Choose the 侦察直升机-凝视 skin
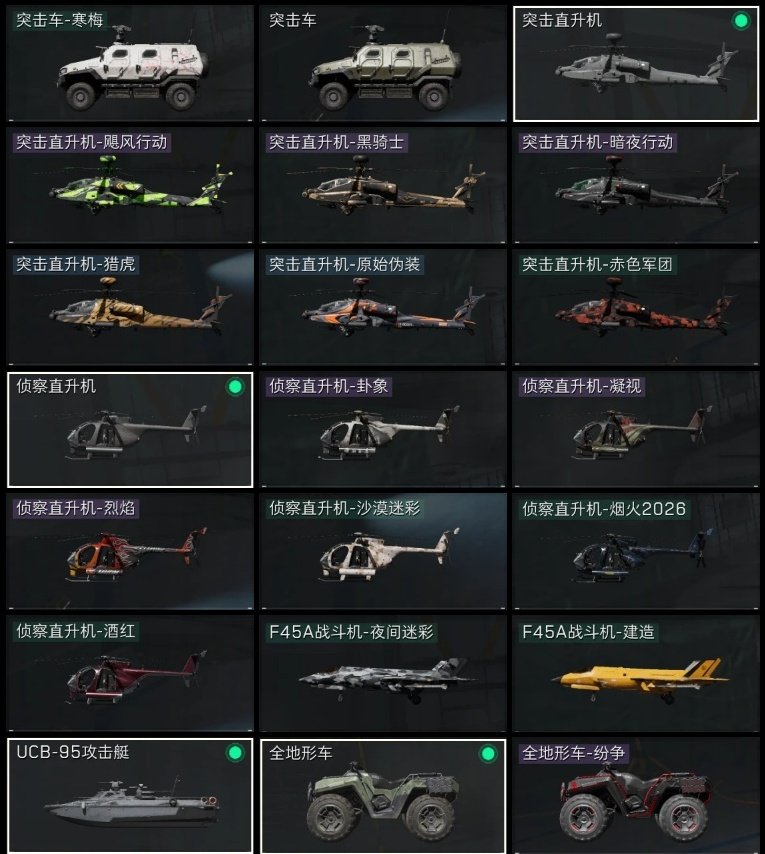The image size is (765, 854). click(x=636, y=429)
